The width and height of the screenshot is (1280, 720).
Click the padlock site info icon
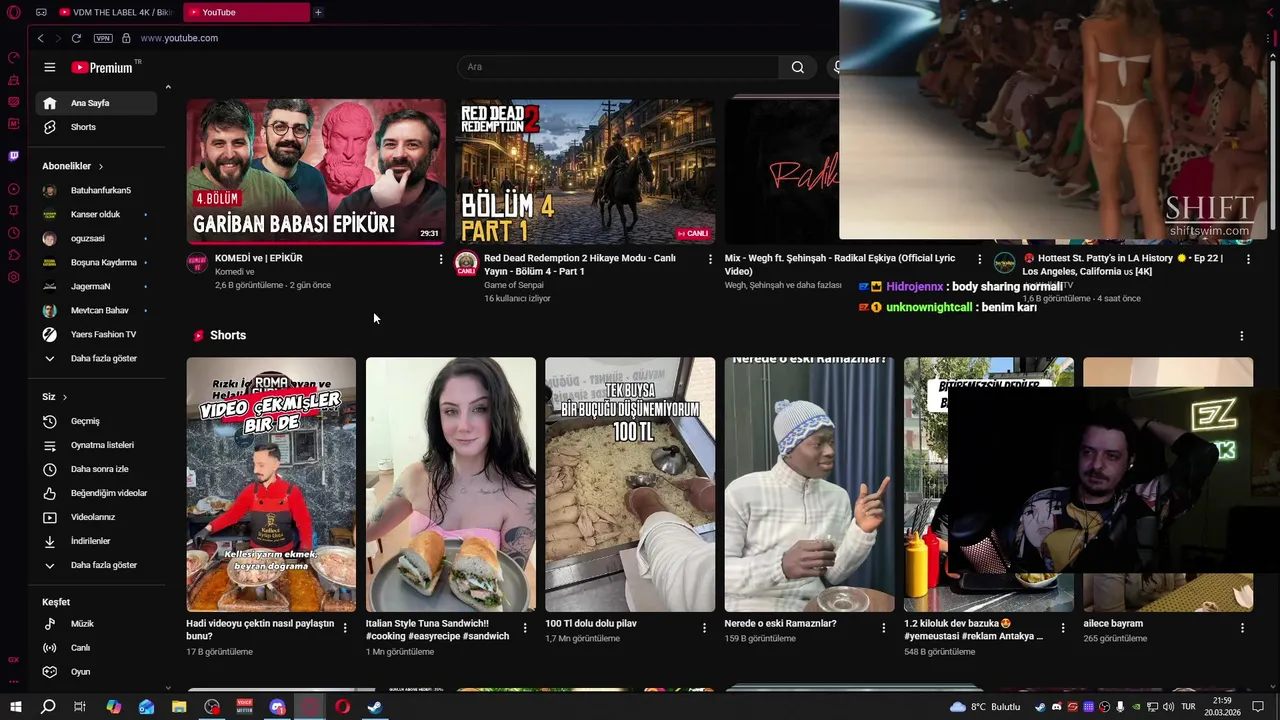126,38
